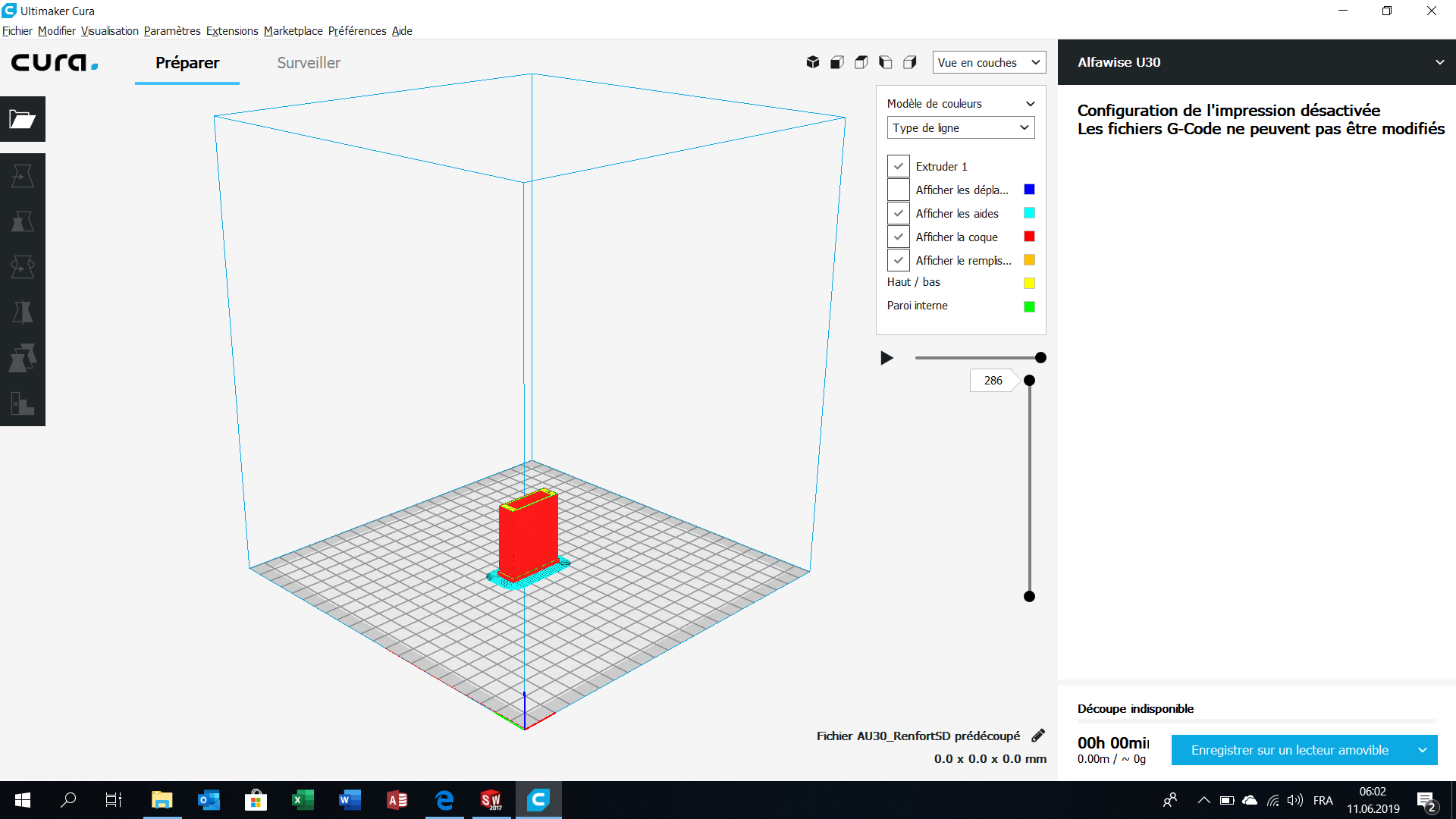Viewport: 1456px width, 819px height.
Task: Switch to top view camera icon
Action: tap(861, 62)
